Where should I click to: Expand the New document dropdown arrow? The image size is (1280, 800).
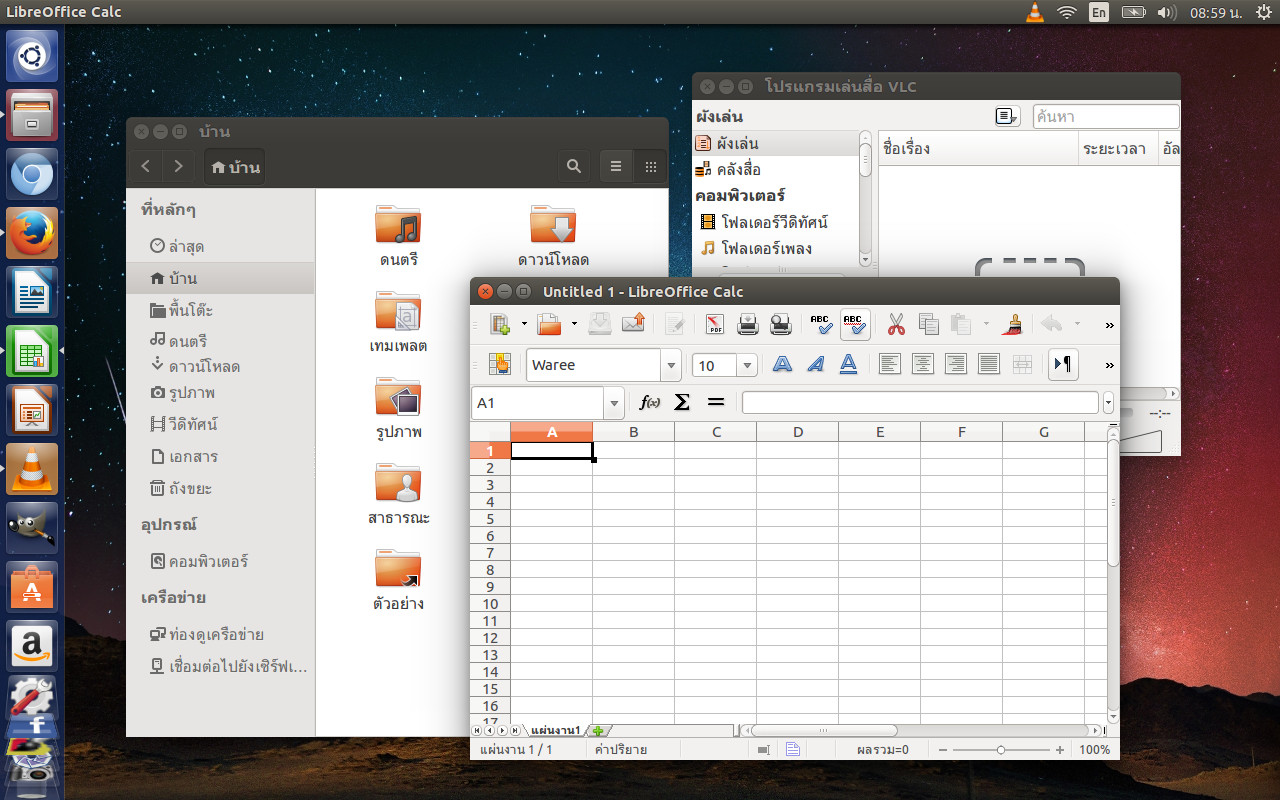pyautogui.click(x=524, y=324)
